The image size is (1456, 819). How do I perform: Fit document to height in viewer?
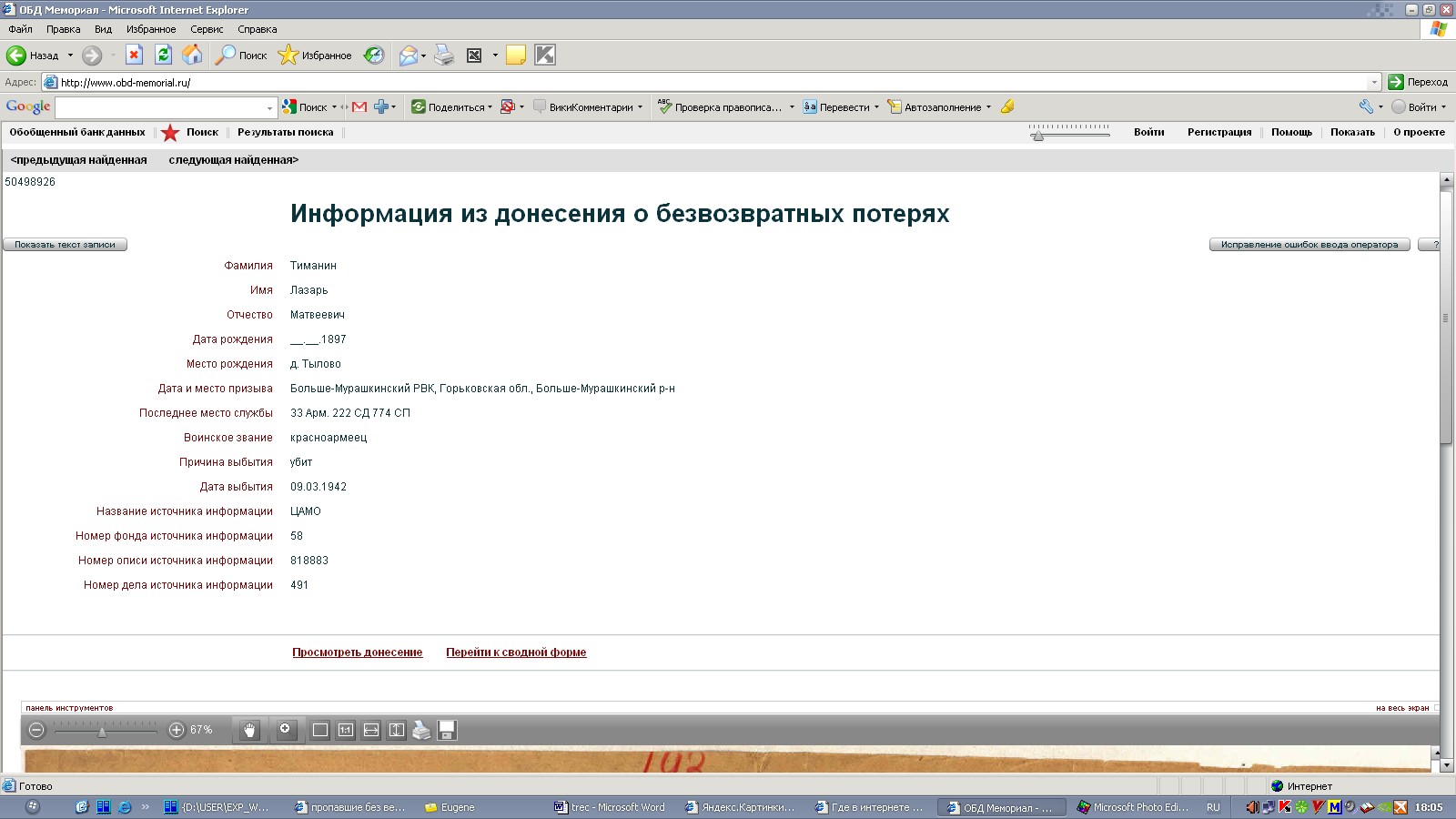[397, 730]
